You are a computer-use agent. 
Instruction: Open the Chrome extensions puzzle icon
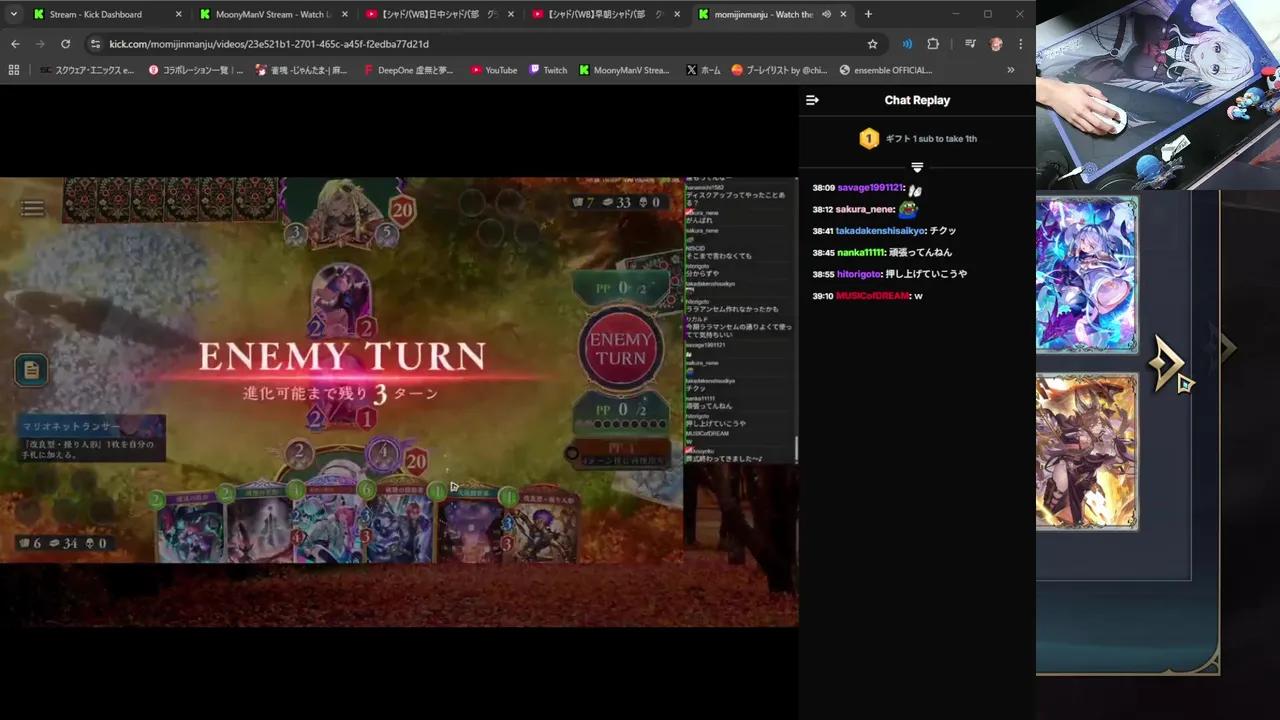(932, 44)
